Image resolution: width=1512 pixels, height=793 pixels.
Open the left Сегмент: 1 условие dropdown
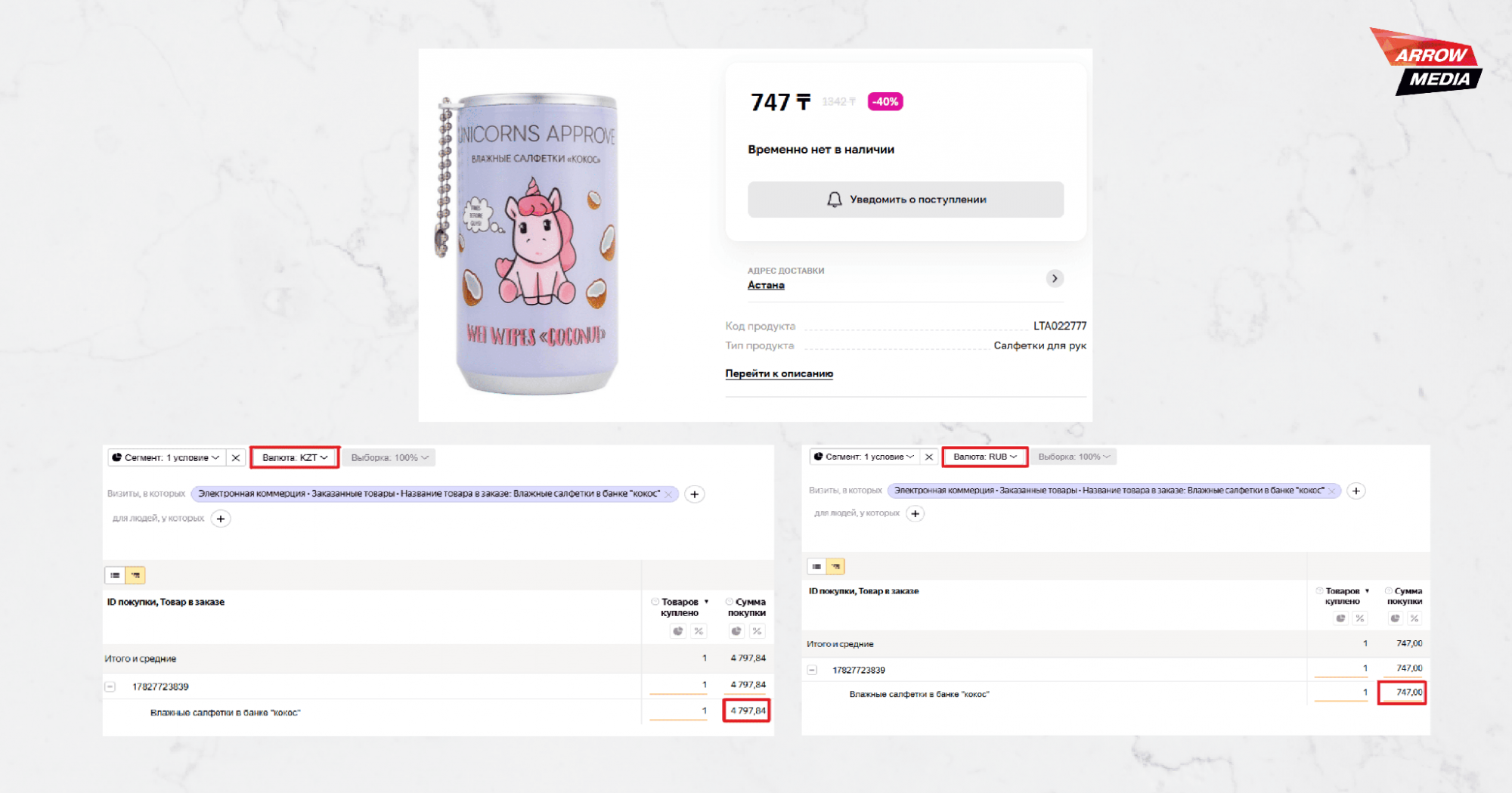coord(166,457)
